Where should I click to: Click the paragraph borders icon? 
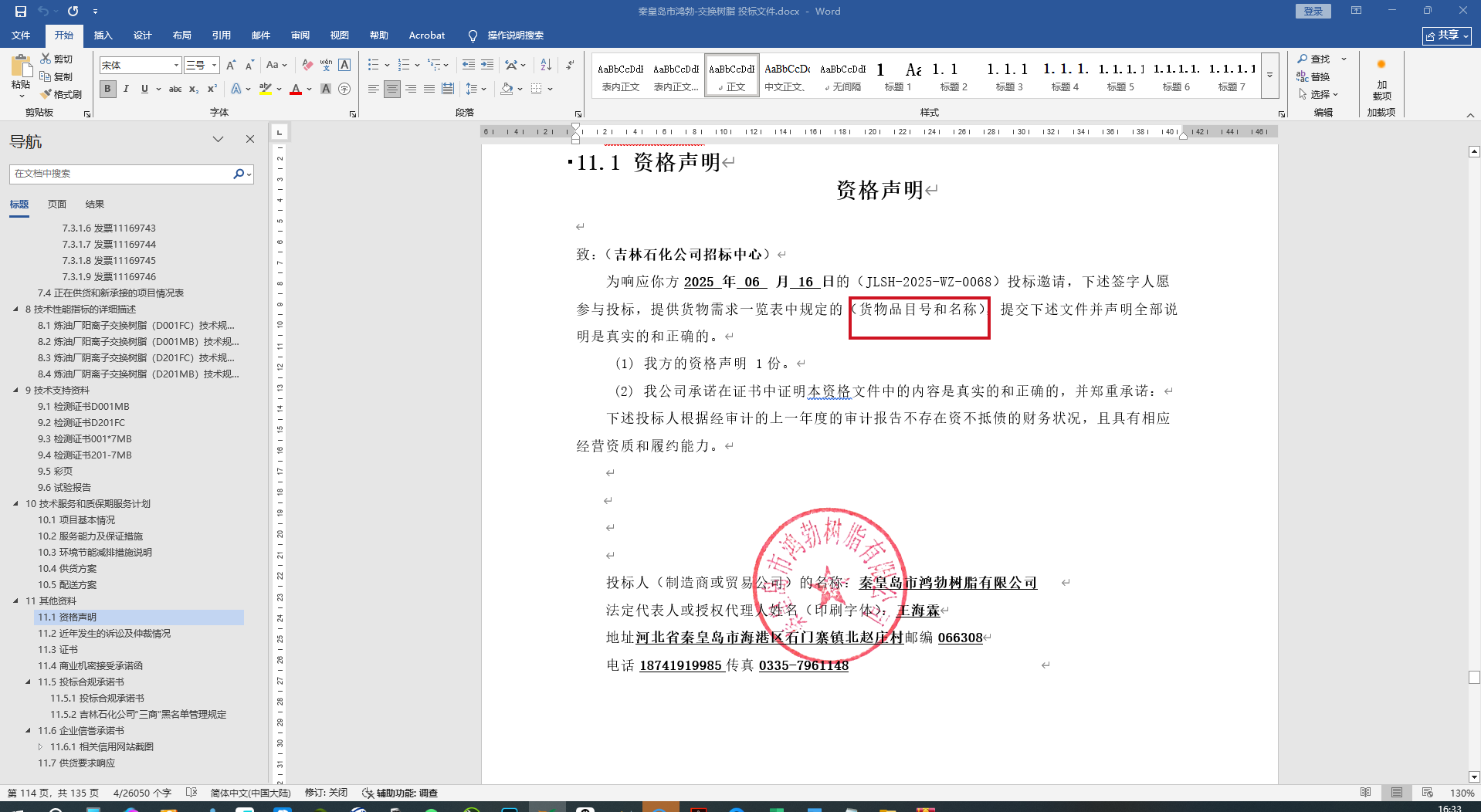point(537,89)
